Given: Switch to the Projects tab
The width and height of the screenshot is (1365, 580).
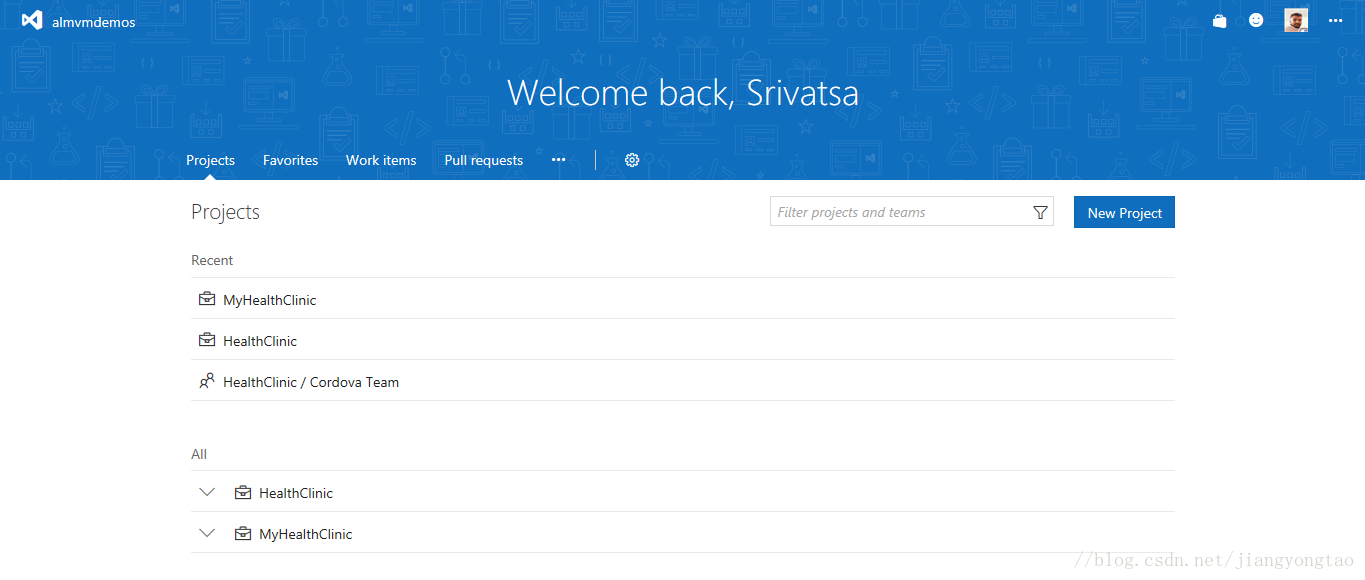Looking at the screenshot, I should click(x=210, y=160).
